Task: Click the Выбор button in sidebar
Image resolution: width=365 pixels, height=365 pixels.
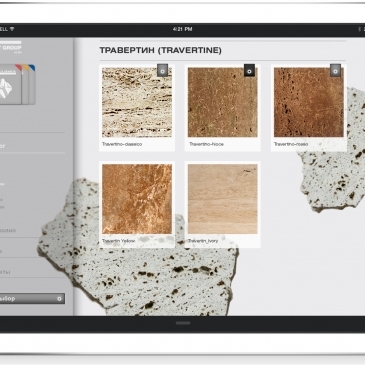Action: click(32, 299)
